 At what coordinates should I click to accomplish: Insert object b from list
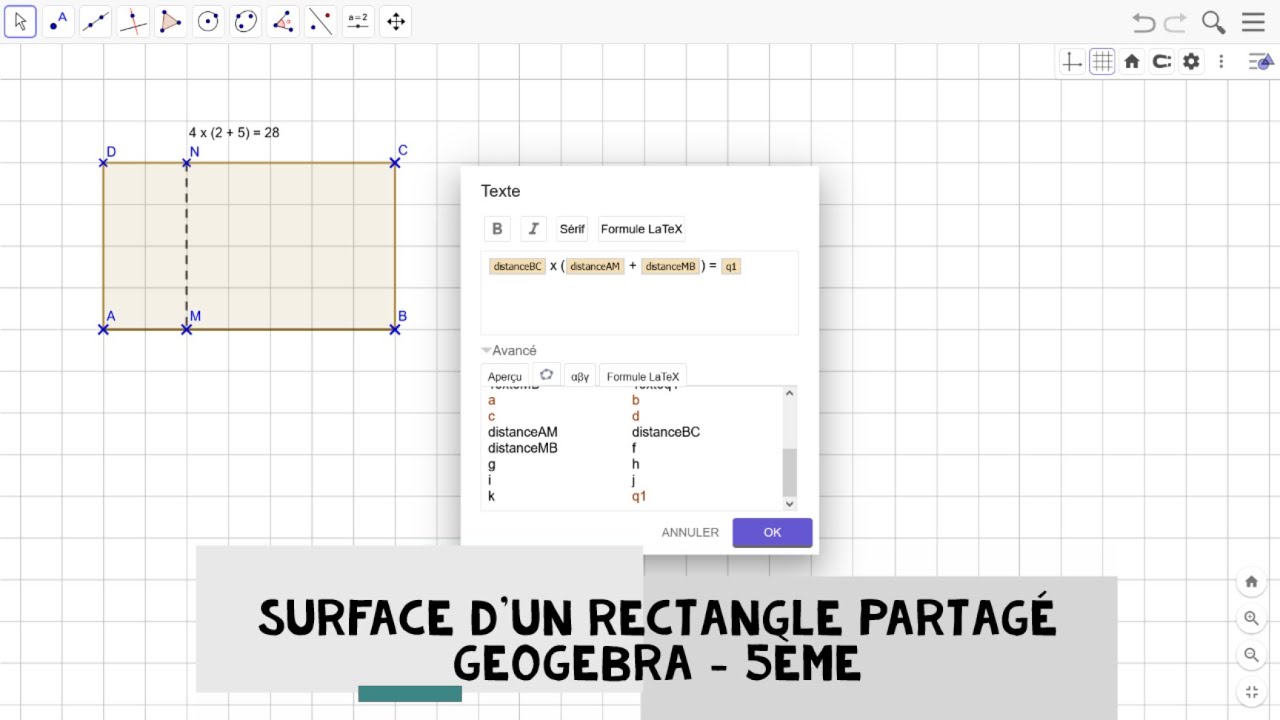[x=636, y=400]
